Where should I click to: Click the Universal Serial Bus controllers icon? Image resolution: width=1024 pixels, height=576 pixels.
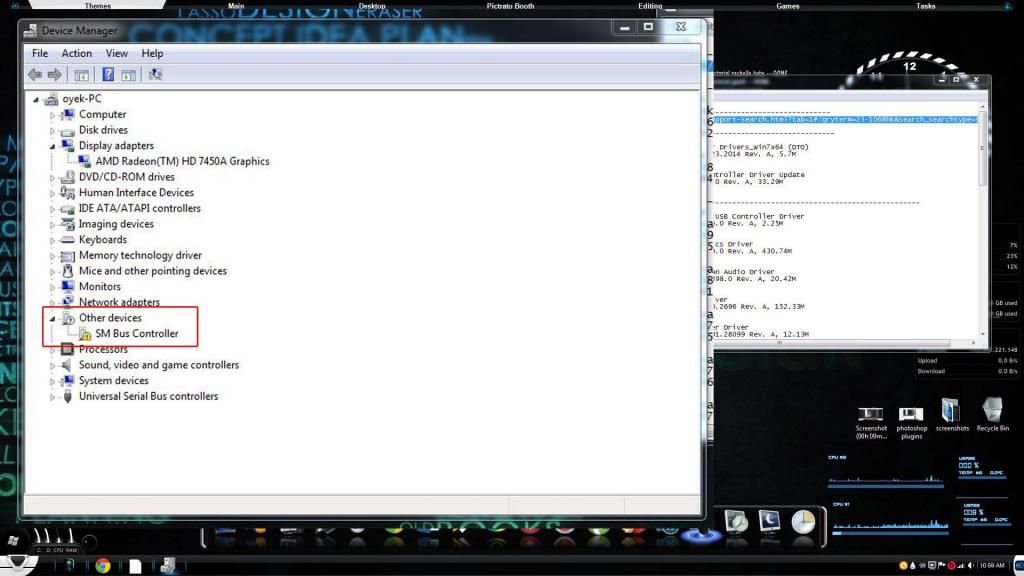pyautogui.click(x=67, y=396)
